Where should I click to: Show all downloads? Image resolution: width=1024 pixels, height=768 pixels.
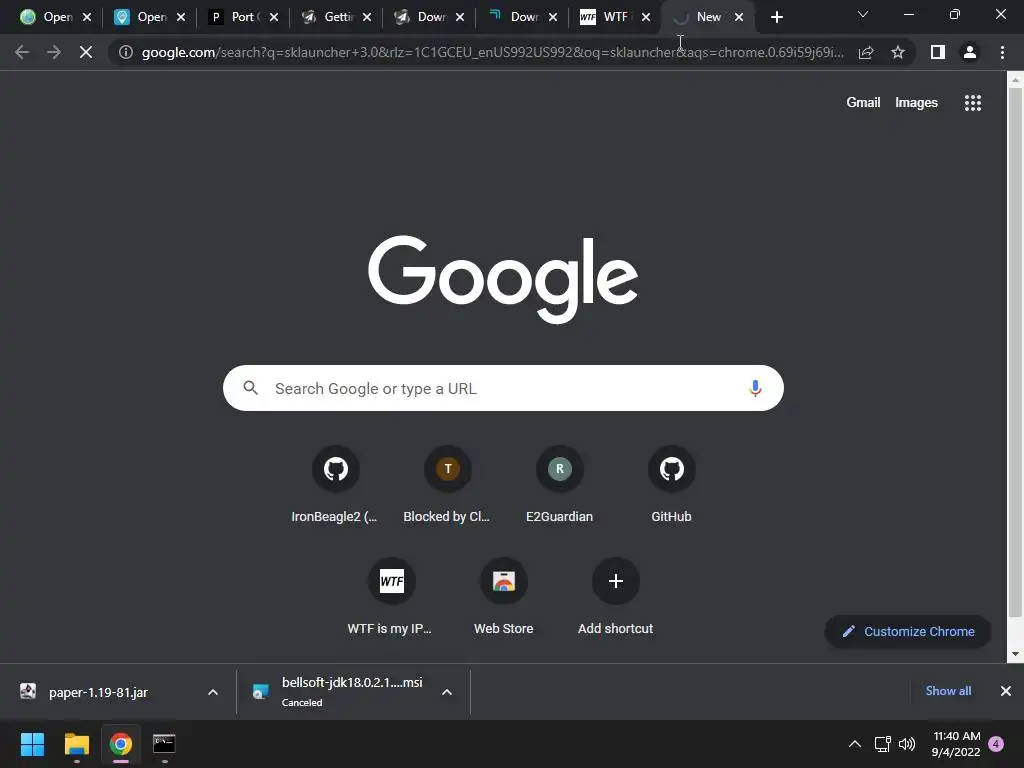[x=948, y=691]
